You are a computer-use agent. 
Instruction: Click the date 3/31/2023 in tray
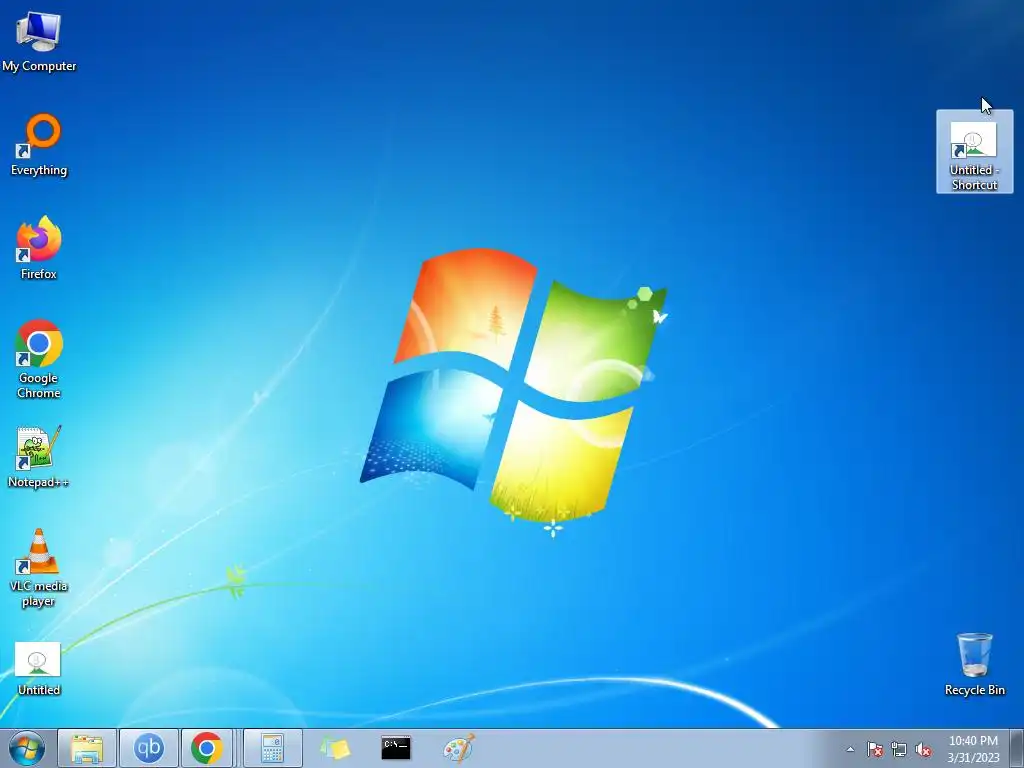click(x=973, y=758)
